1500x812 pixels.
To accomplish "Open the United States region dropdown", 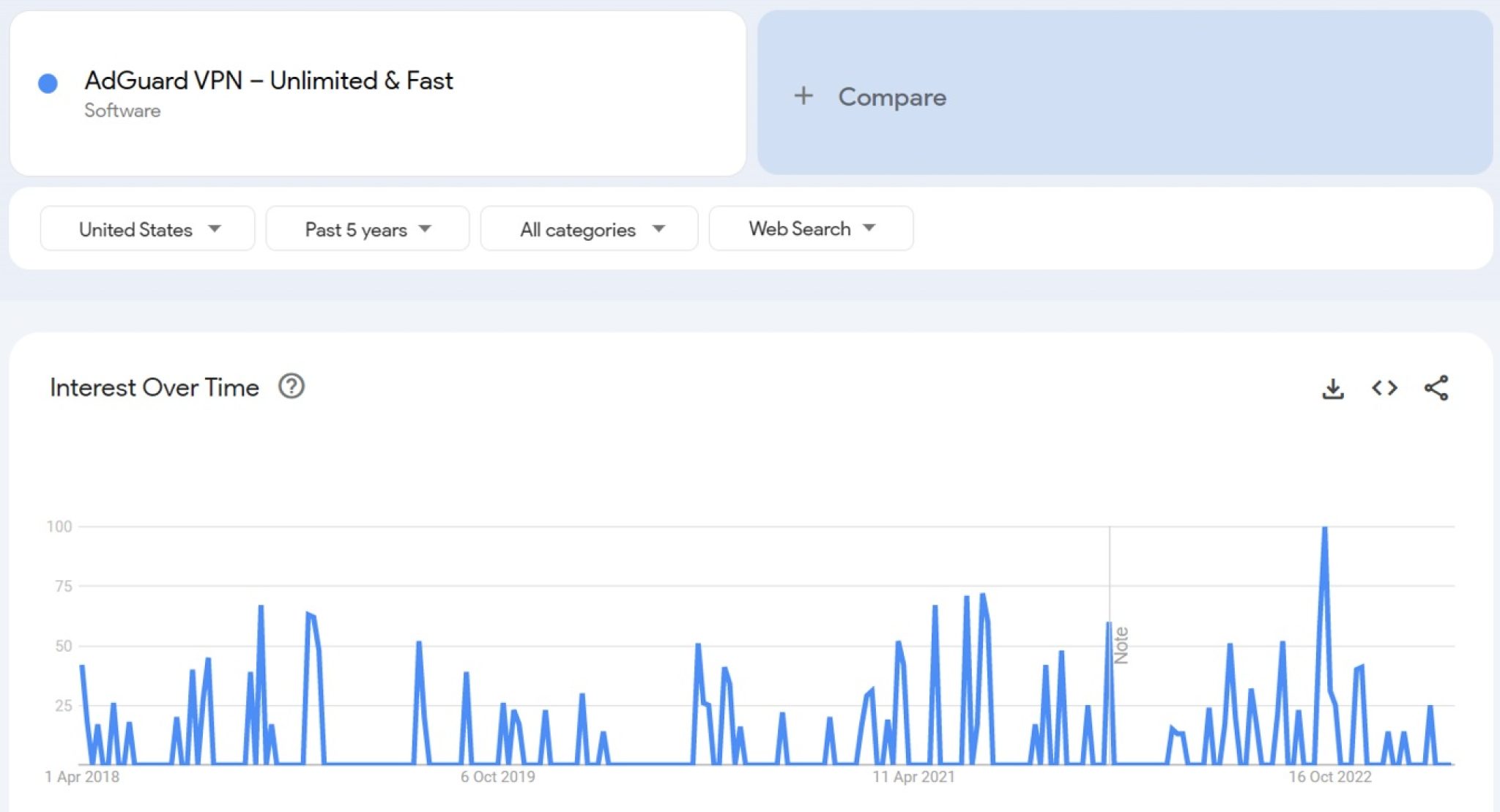I will point(147,228).
